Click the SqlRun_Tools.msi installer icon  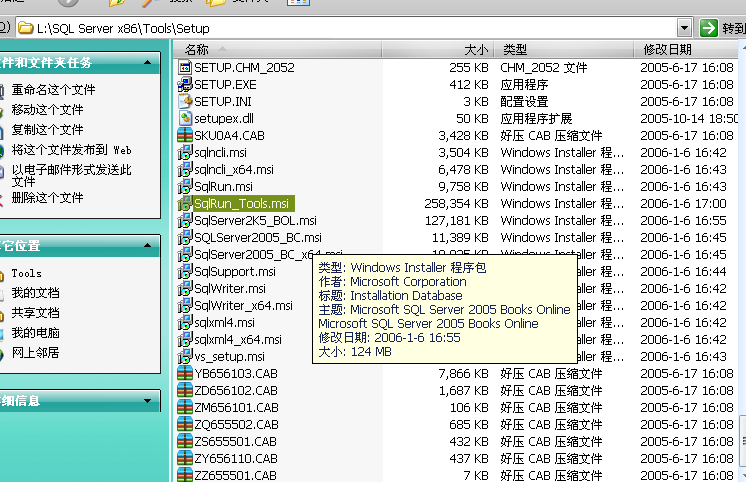coord(185,204)
